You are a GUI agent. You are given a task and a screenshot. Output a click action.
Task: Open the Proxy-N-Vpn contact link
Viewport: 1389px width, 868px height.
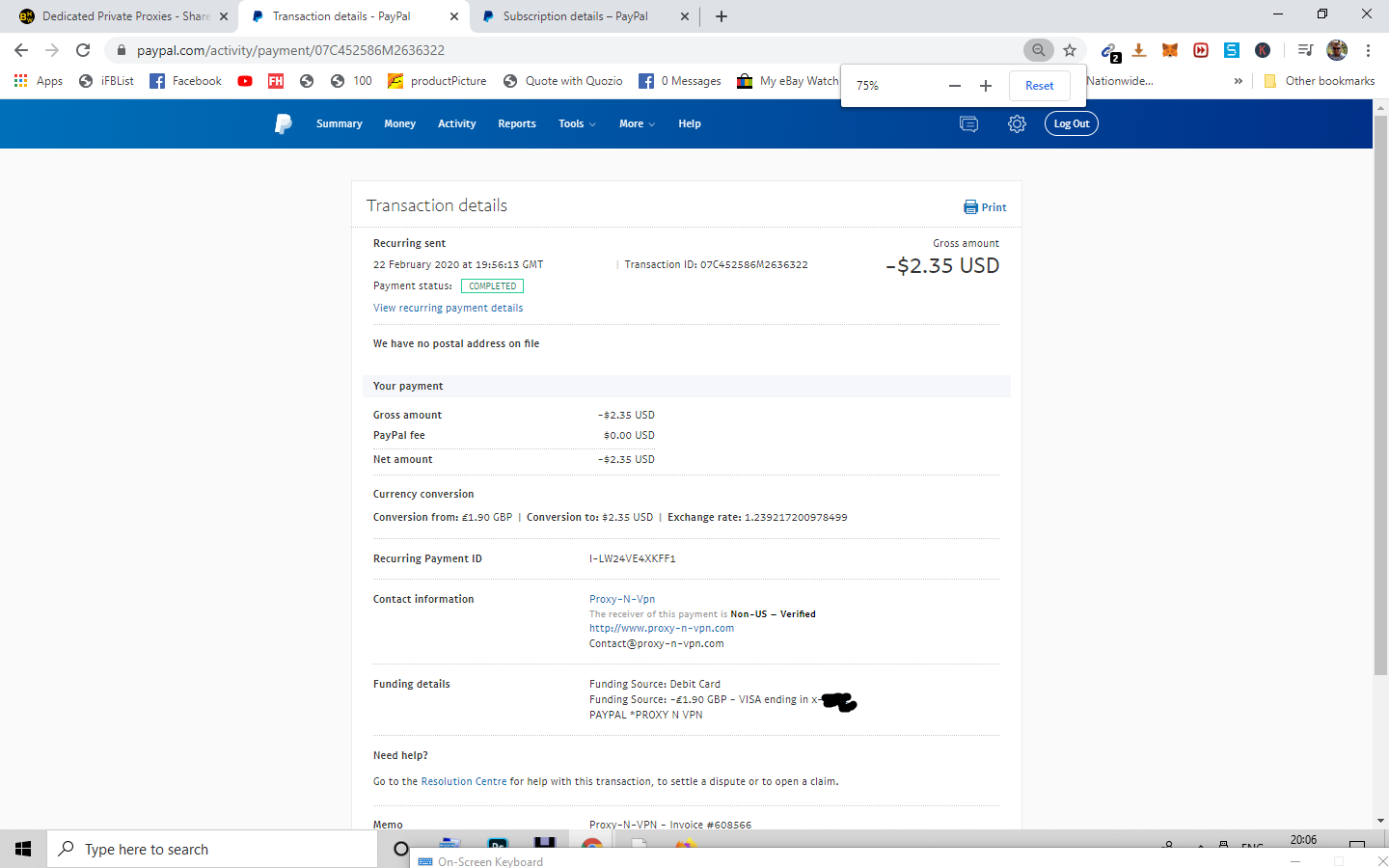click(622, 599)
